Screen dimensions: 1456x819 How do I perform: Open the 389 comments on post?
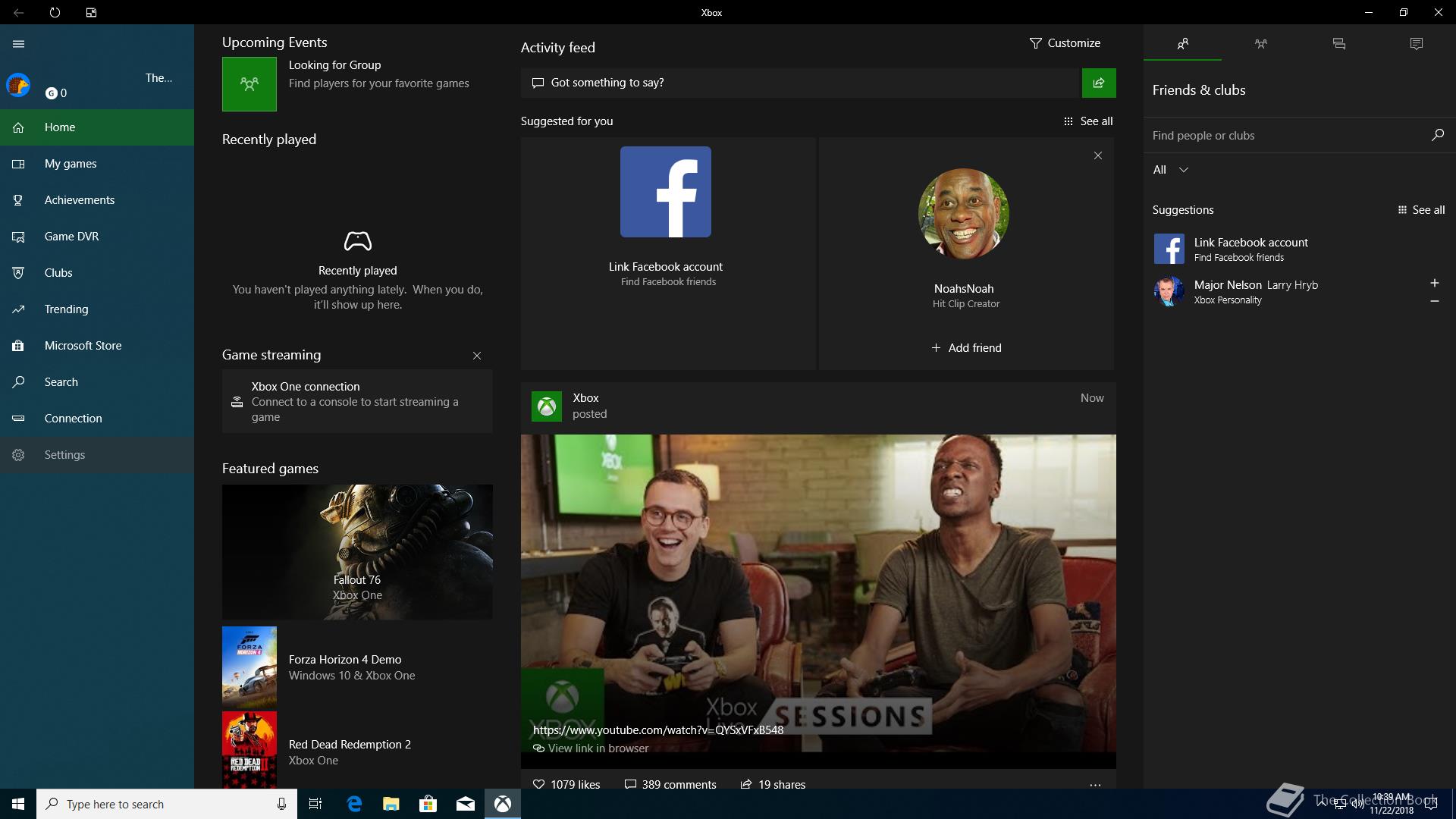[x=670, y=784]
